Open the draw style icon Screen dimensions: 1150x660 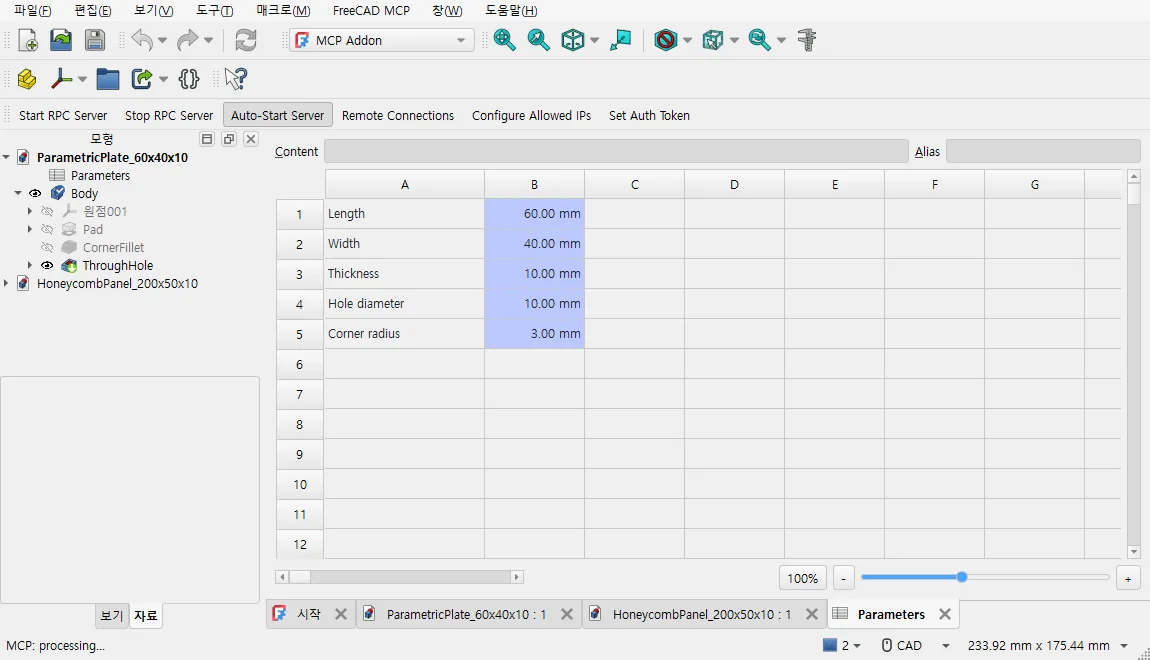click(665, 40)
